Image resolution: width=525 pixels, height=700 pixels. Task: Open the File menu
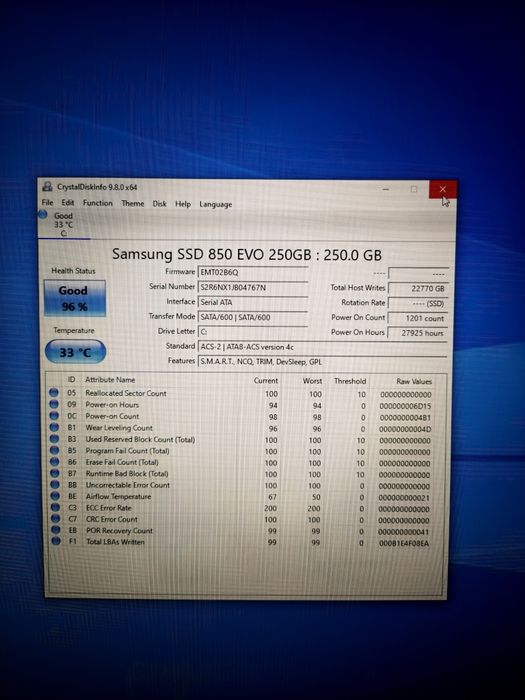(x=47, y=202)
